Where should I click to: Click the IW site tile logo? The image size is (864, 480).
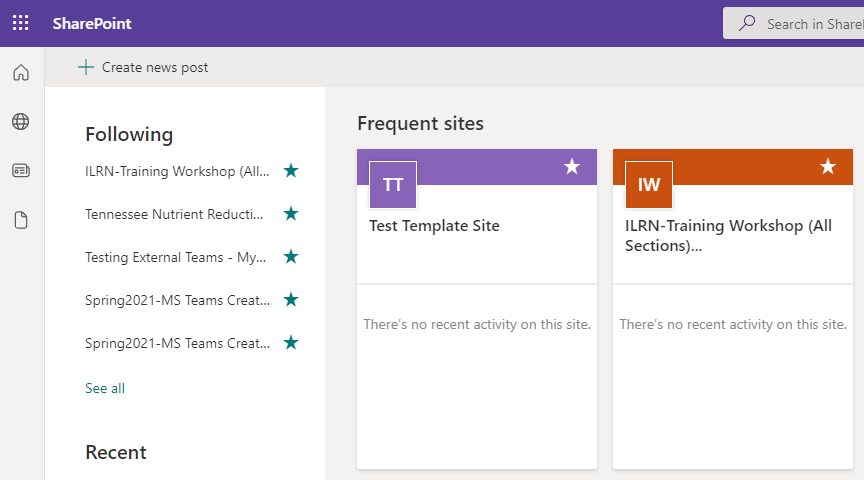649,185
